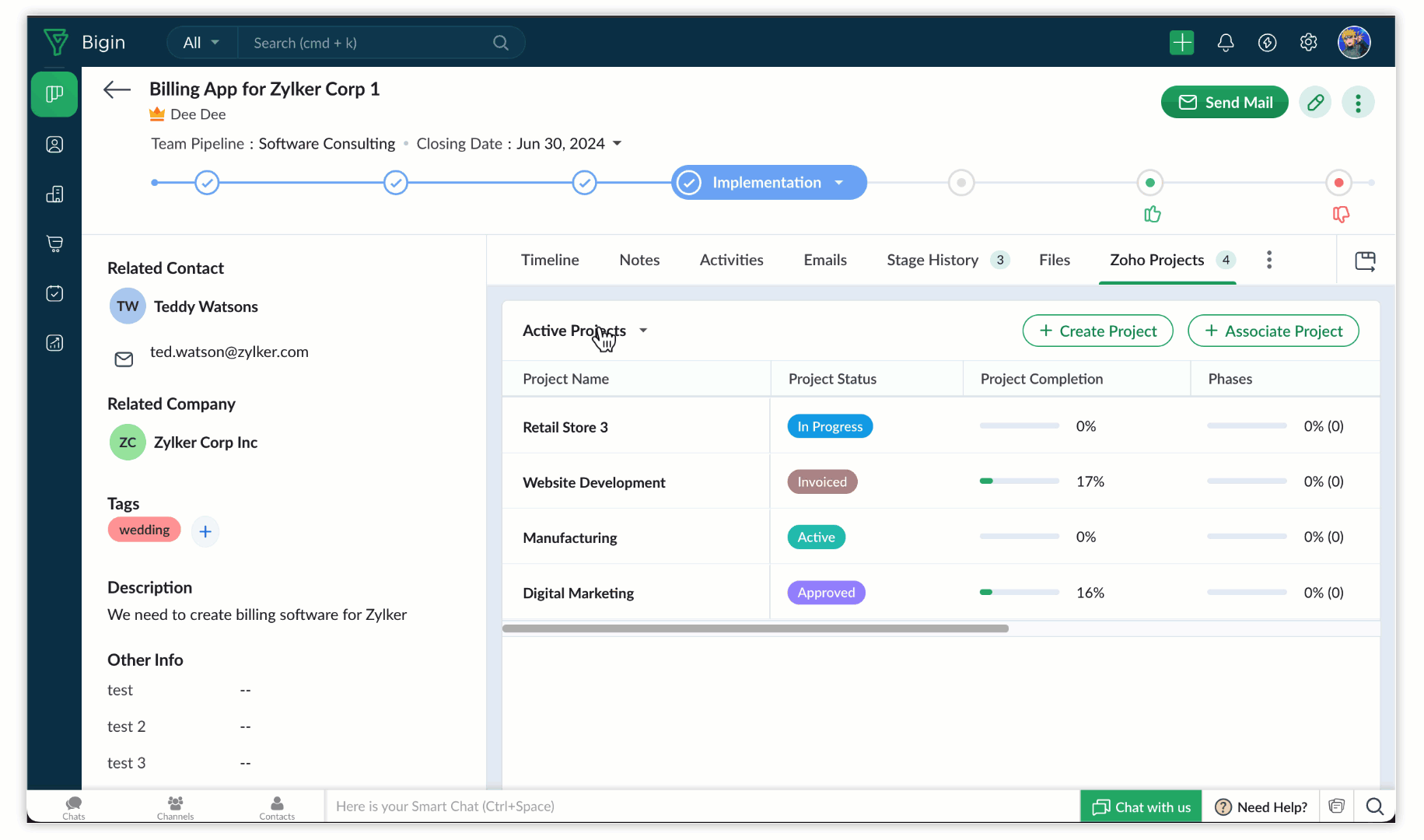Click the Create Project button
This screenshot has height=840, width=1424.
pos(1097,331)
